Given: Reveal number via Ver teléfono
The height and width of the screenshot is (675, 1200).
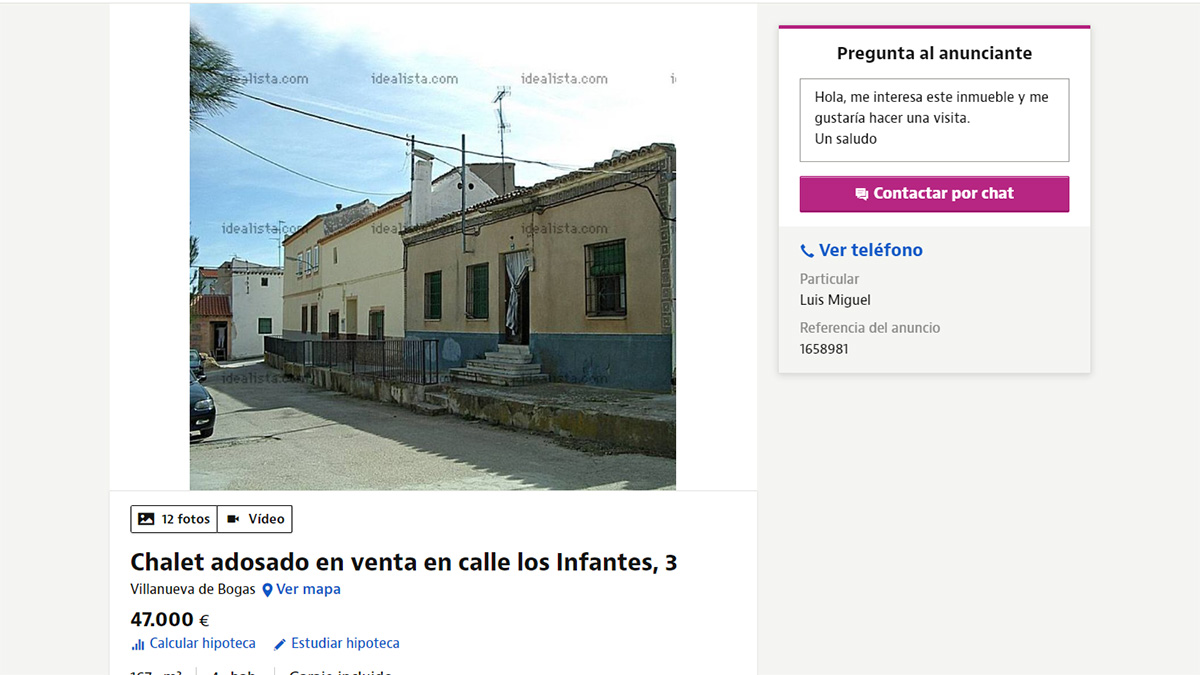Looking at the screenshot, I should coord(870,250).
